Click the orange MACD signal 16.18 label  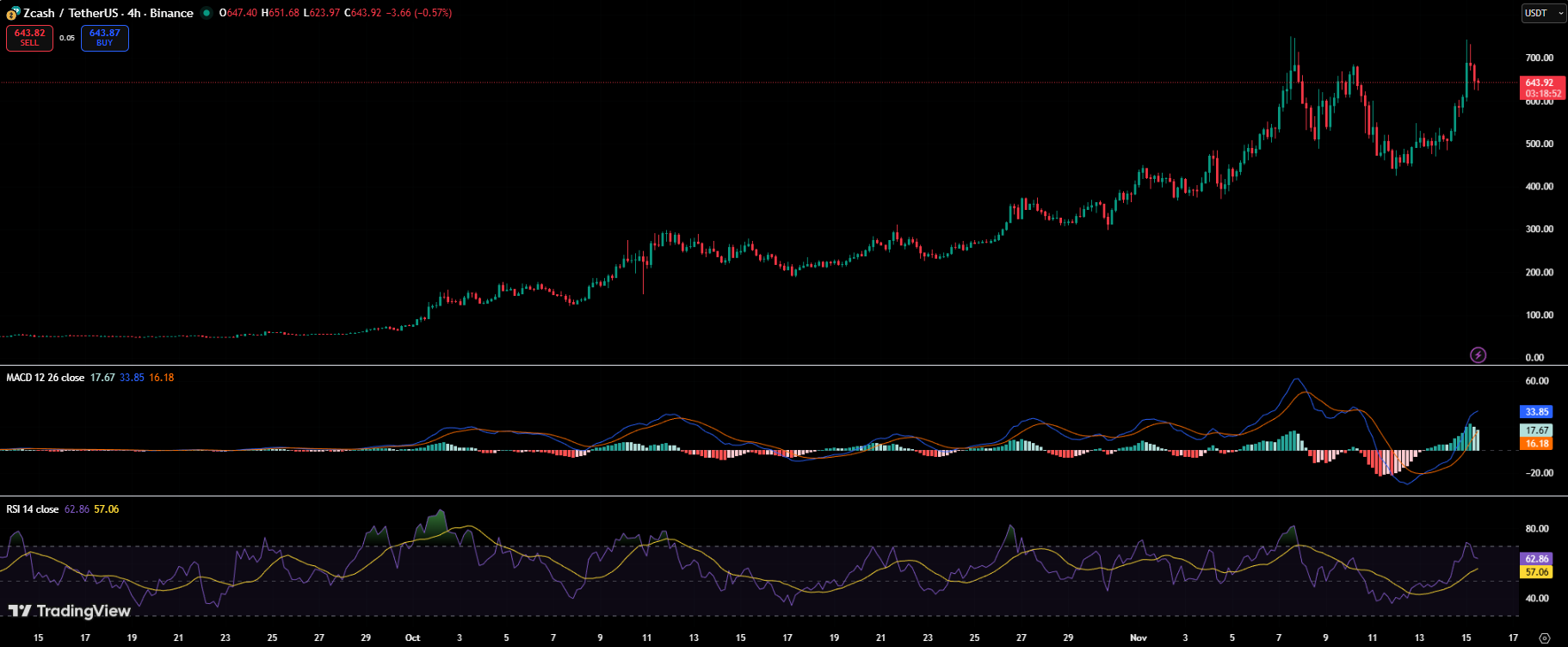[x=1536, y=444]
